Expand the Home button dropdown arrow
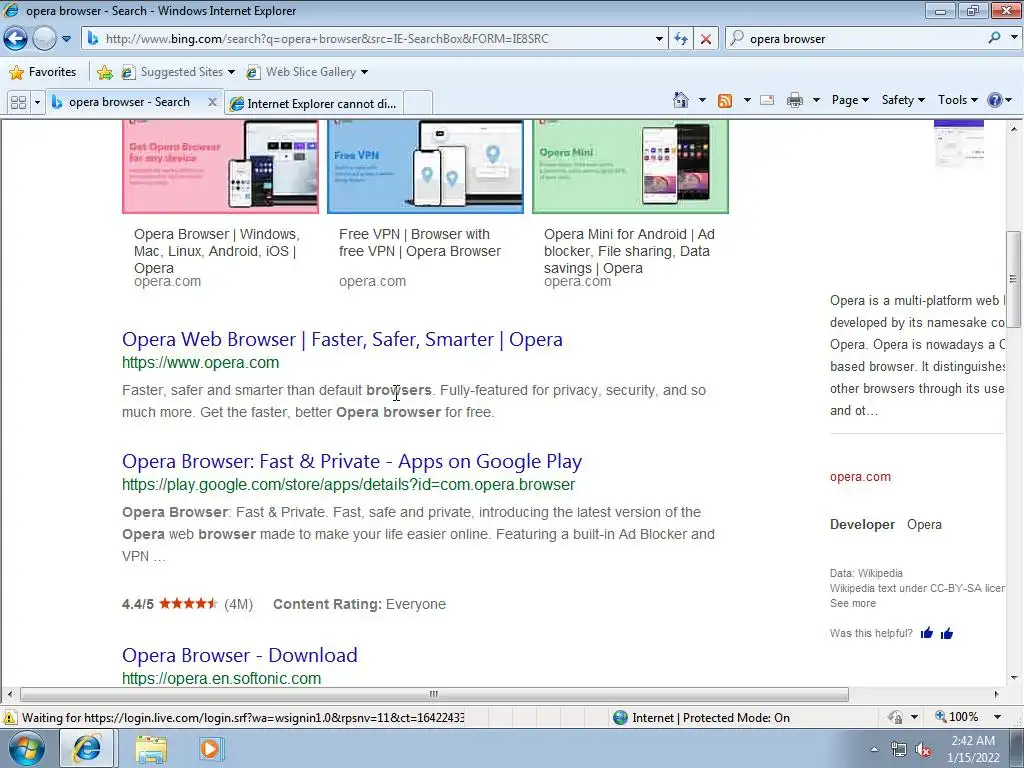 [702, 100]
